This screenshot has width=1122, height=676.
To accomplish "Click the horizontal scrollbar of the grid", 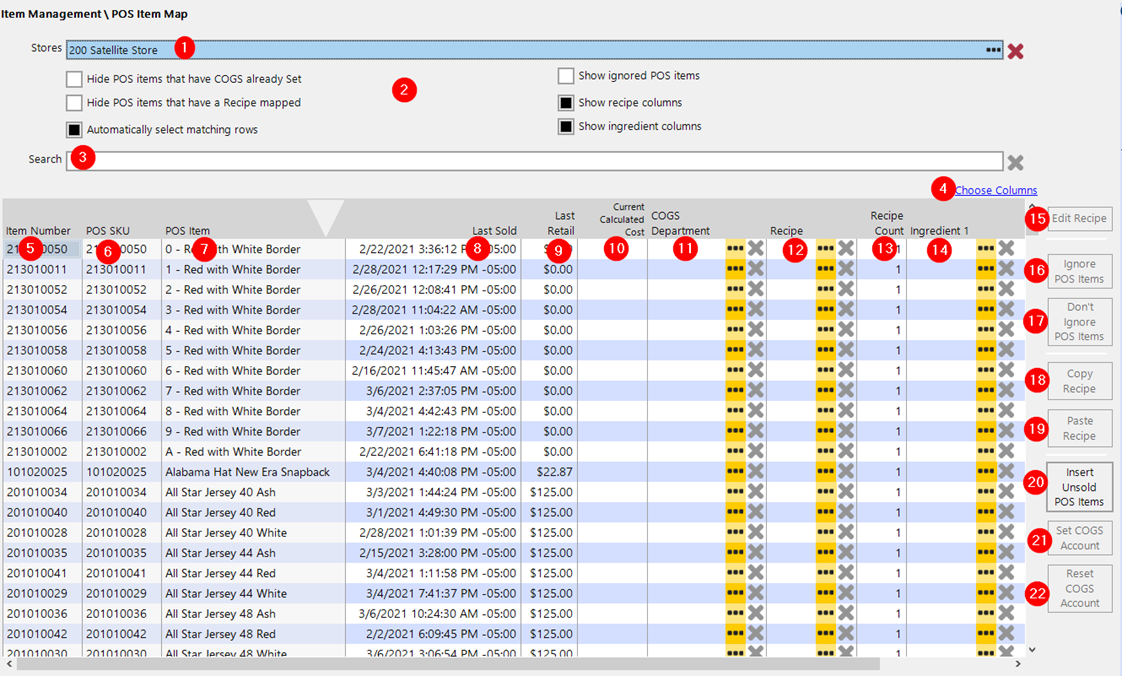I will pyautogui.click(x=450, y=663).
